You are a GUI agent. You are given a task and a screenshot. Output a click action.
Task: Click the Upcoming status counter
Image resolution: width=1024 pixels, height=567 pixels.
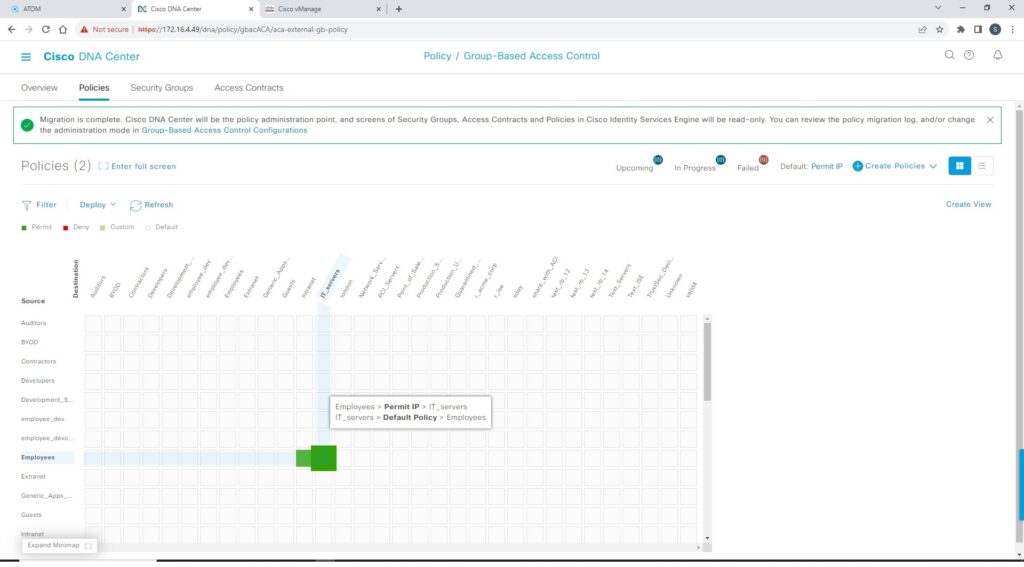pos(639,165)
